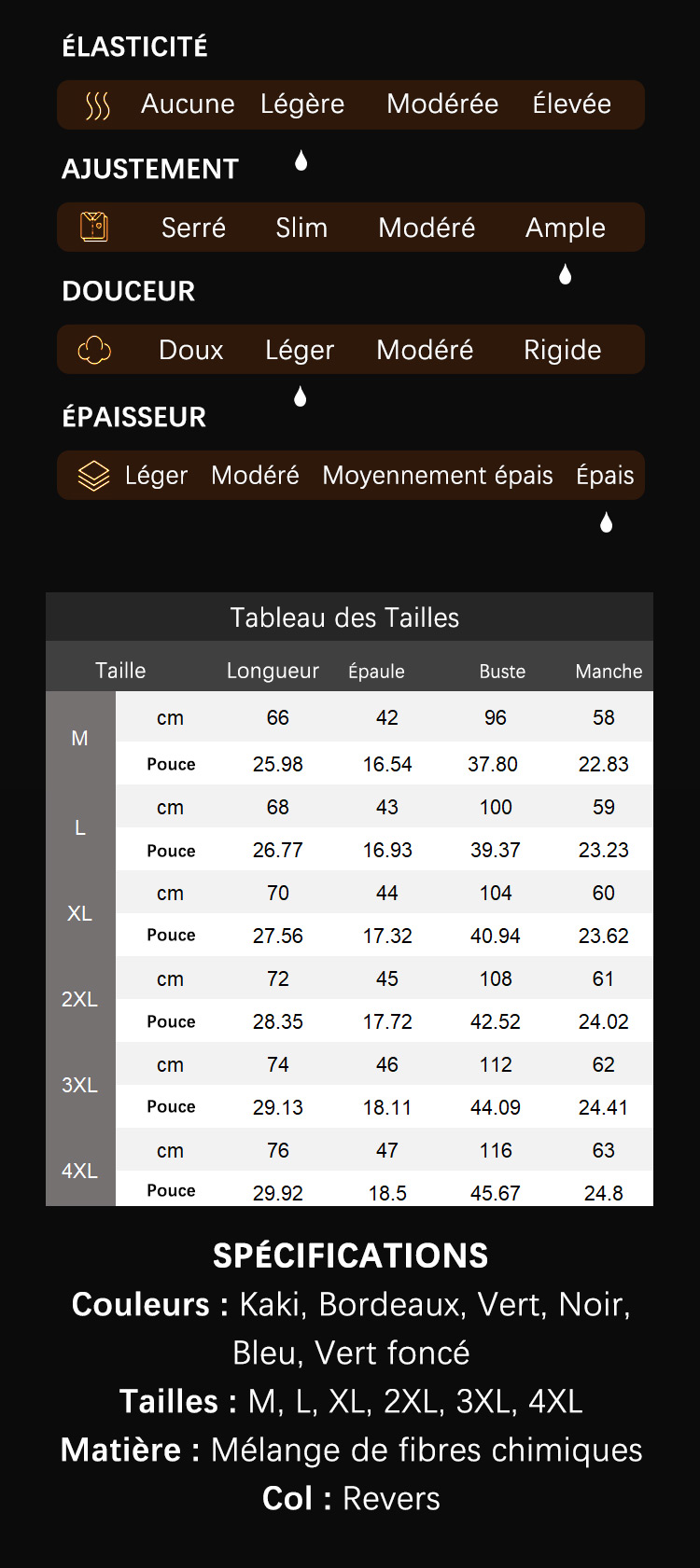Select the Aucune elasticity option
Image resolution: width=700 pixels, height=1568 pixels.
coord(188,104)
